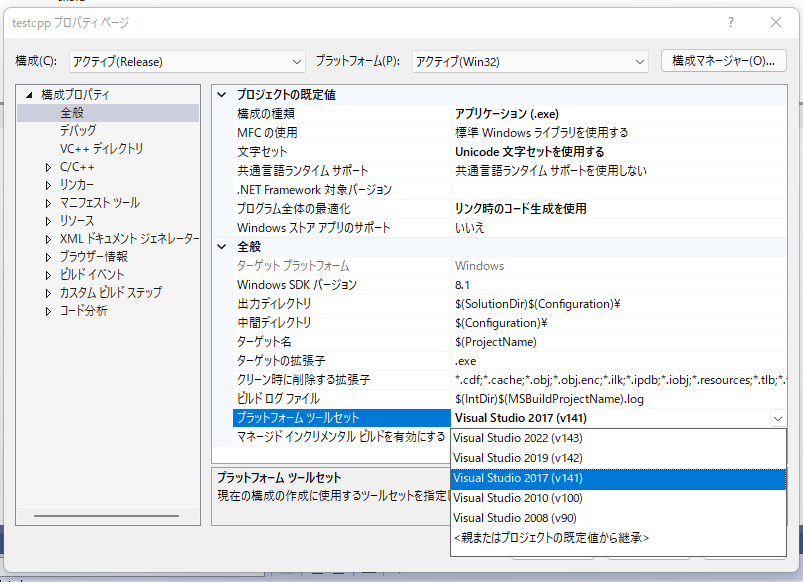Click the $(SolutionDir)$(Configuration)¥ value

tap(619, 304)
